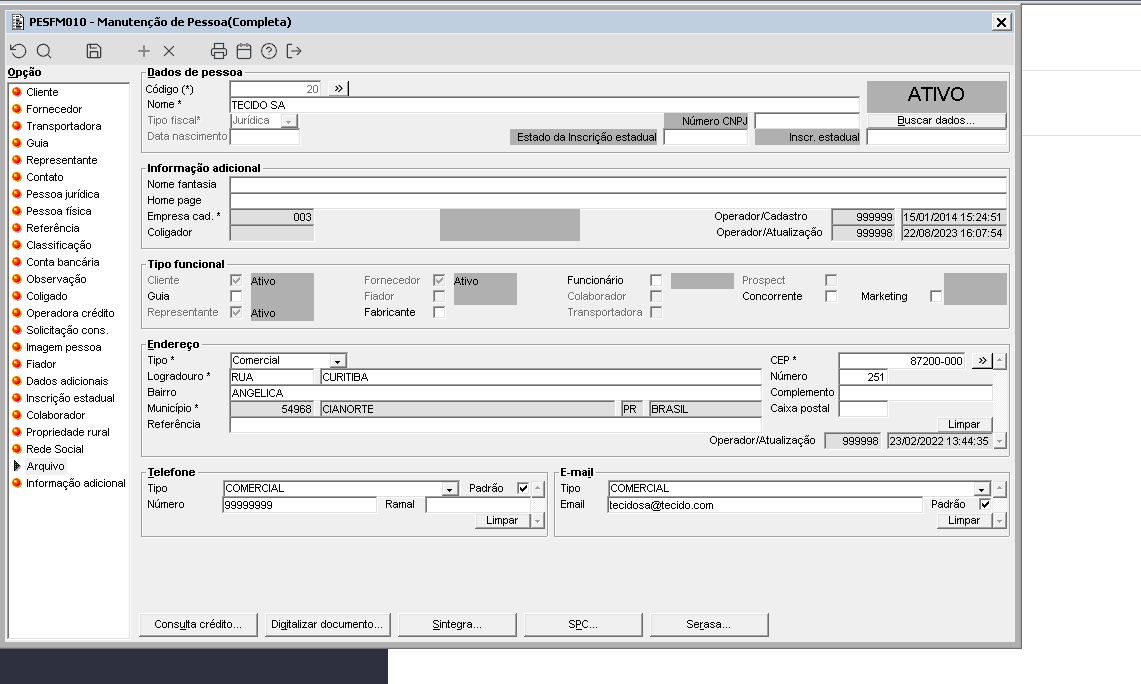Click the orange bullet beside Inscrição estadual
1141x684 pixels.
(x=17, y=398)
